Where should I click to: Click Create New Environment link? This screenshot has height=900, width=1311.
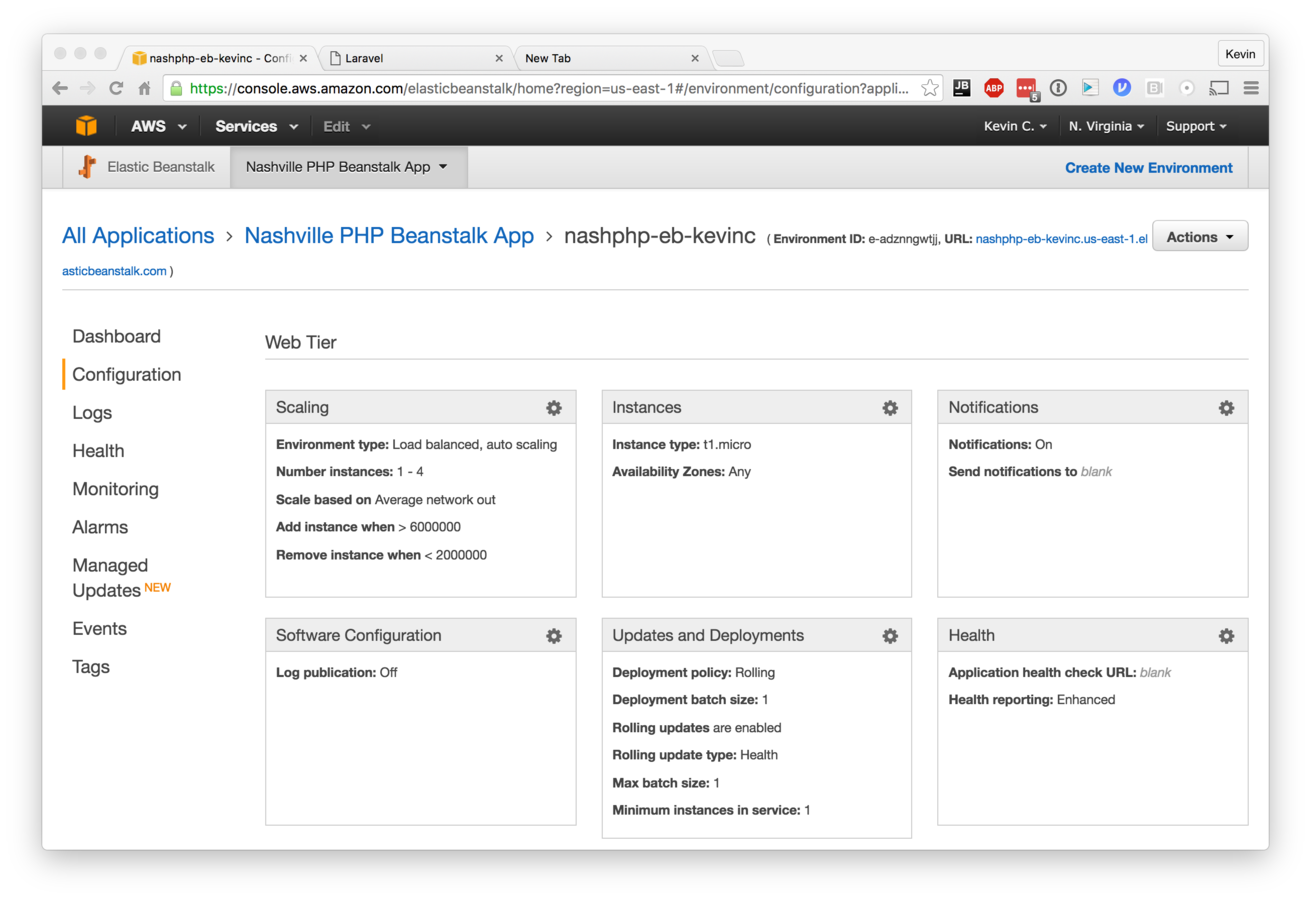click(x=1148, y=167)
